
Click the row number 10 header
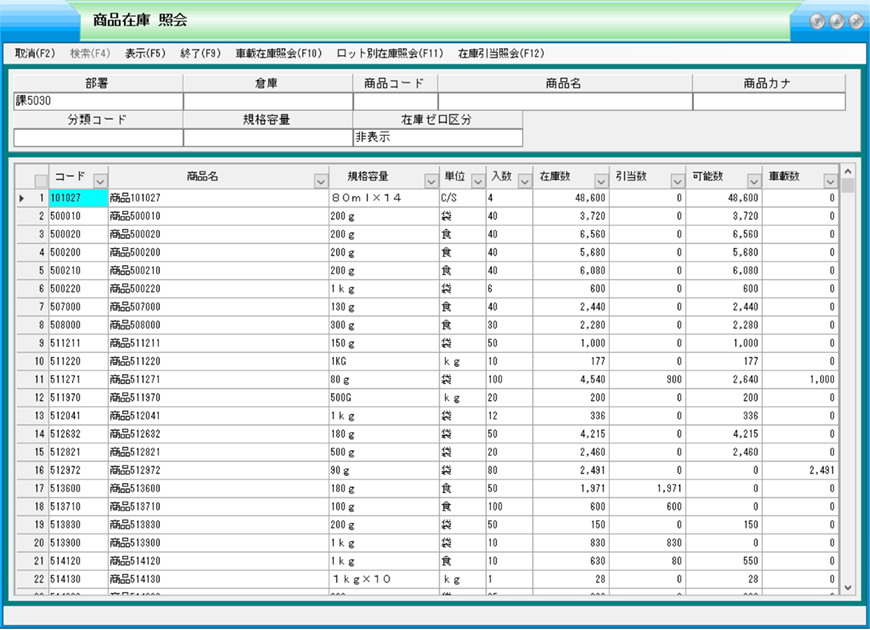pyautogui.click(x=33, y=361)
